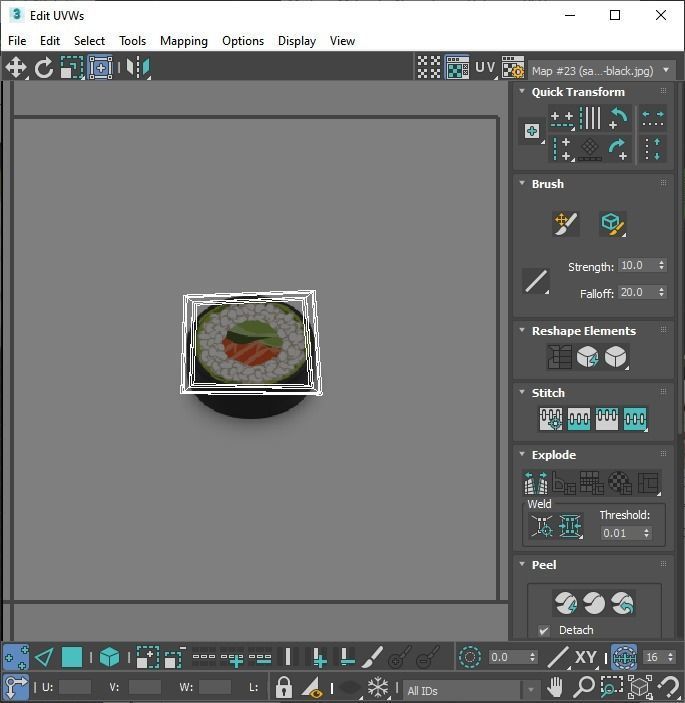Click Weld Selected Subobjects icon
The image size is (685, 703).
click(570, 525)
